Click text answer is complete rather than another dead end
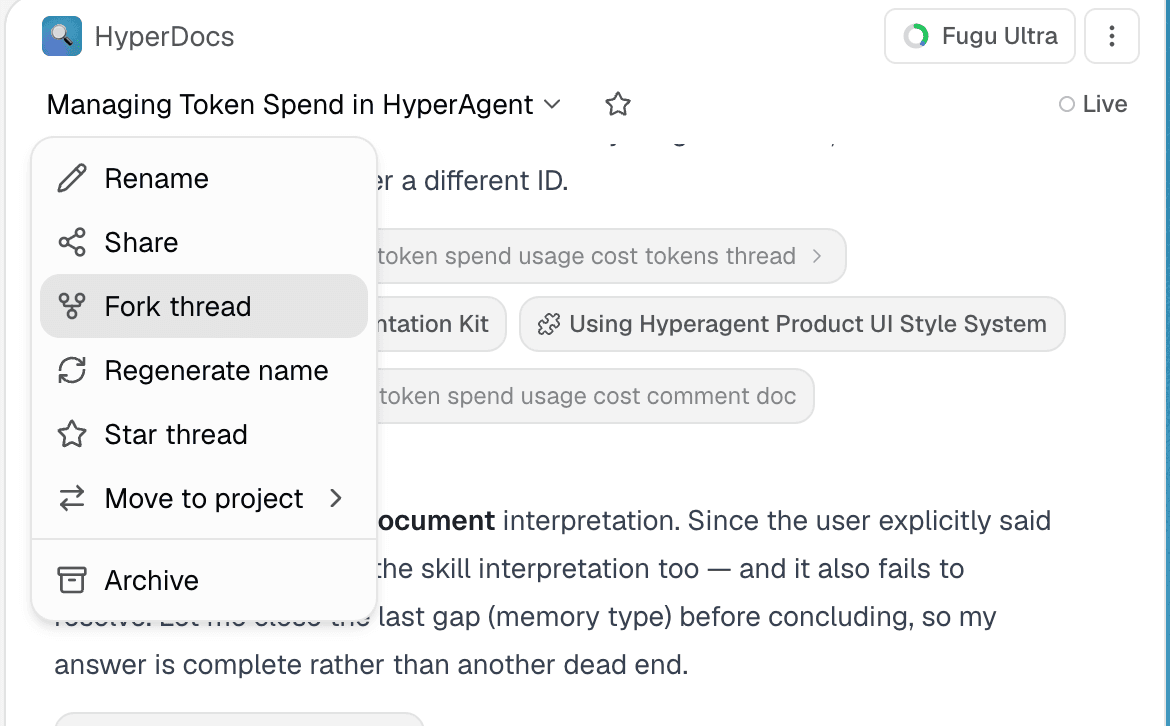This screenshot has height=726, width=1170. 371,665
